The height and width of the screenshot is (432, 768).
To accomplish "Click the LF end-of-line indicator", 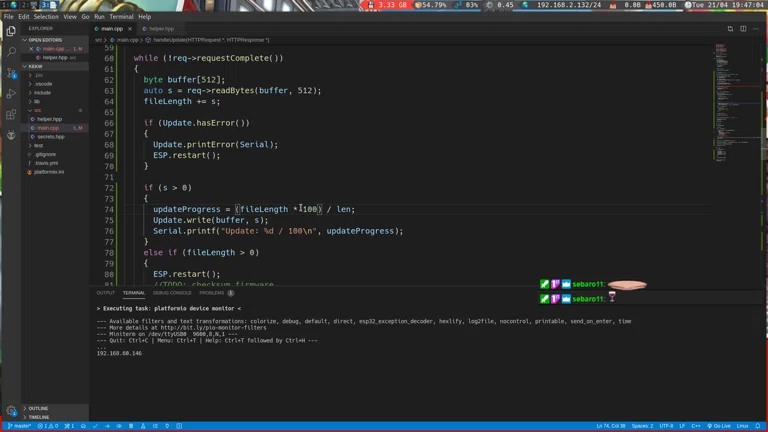I will tap(682, 426).
